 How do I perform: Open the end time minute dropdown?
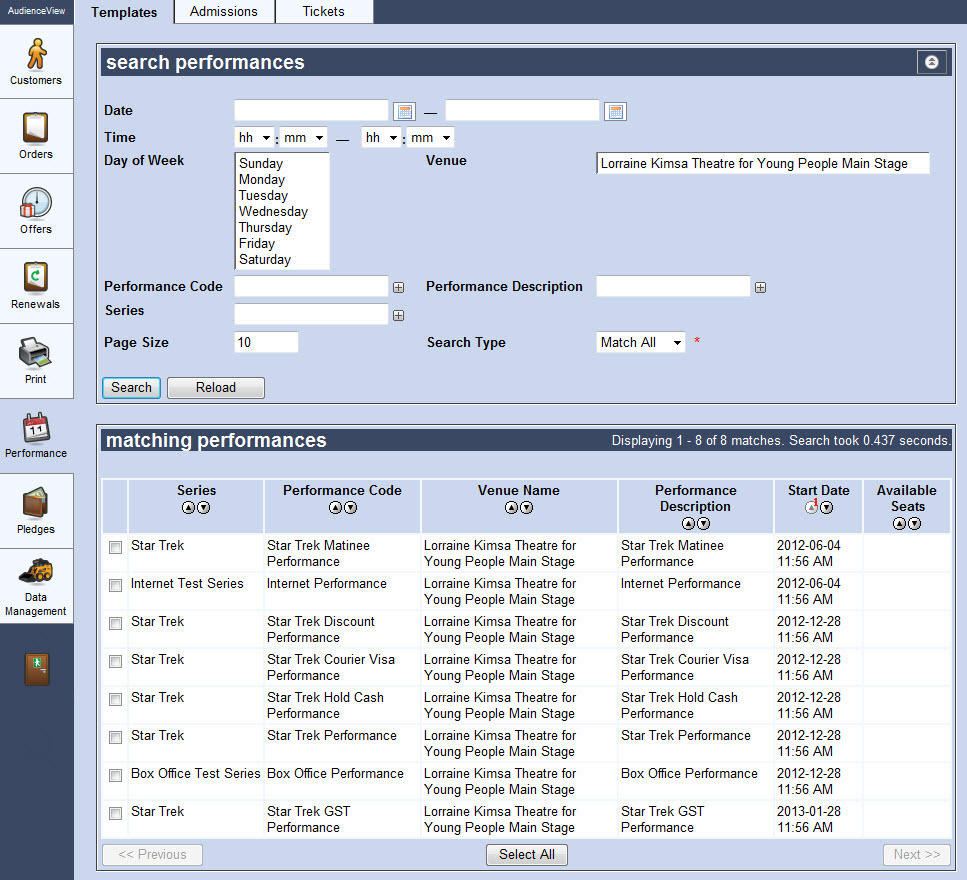pyautogui.click(x=430, y=138)
